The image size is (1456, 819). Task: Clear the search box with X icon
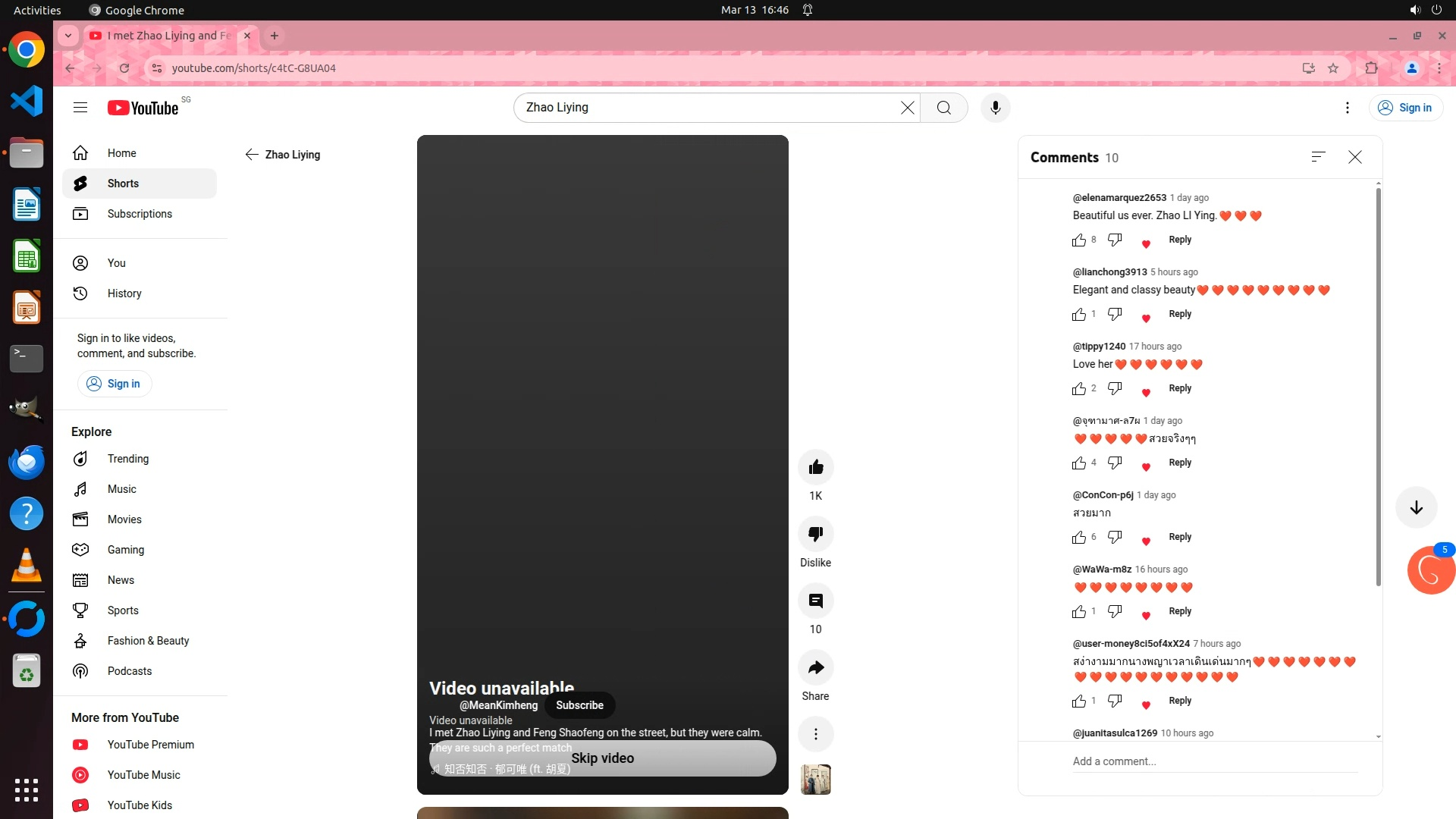[907, 108]
